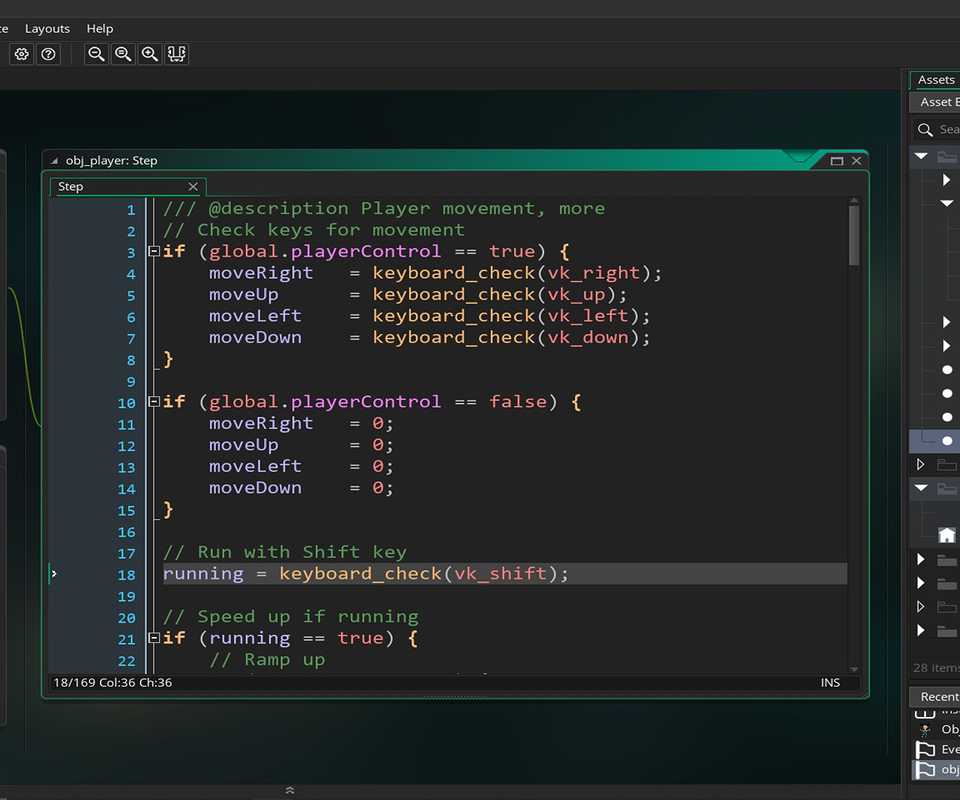960x800 pixels.
Task: Toggle the docks with the toolbar icon
Action: tap(176, 54)
